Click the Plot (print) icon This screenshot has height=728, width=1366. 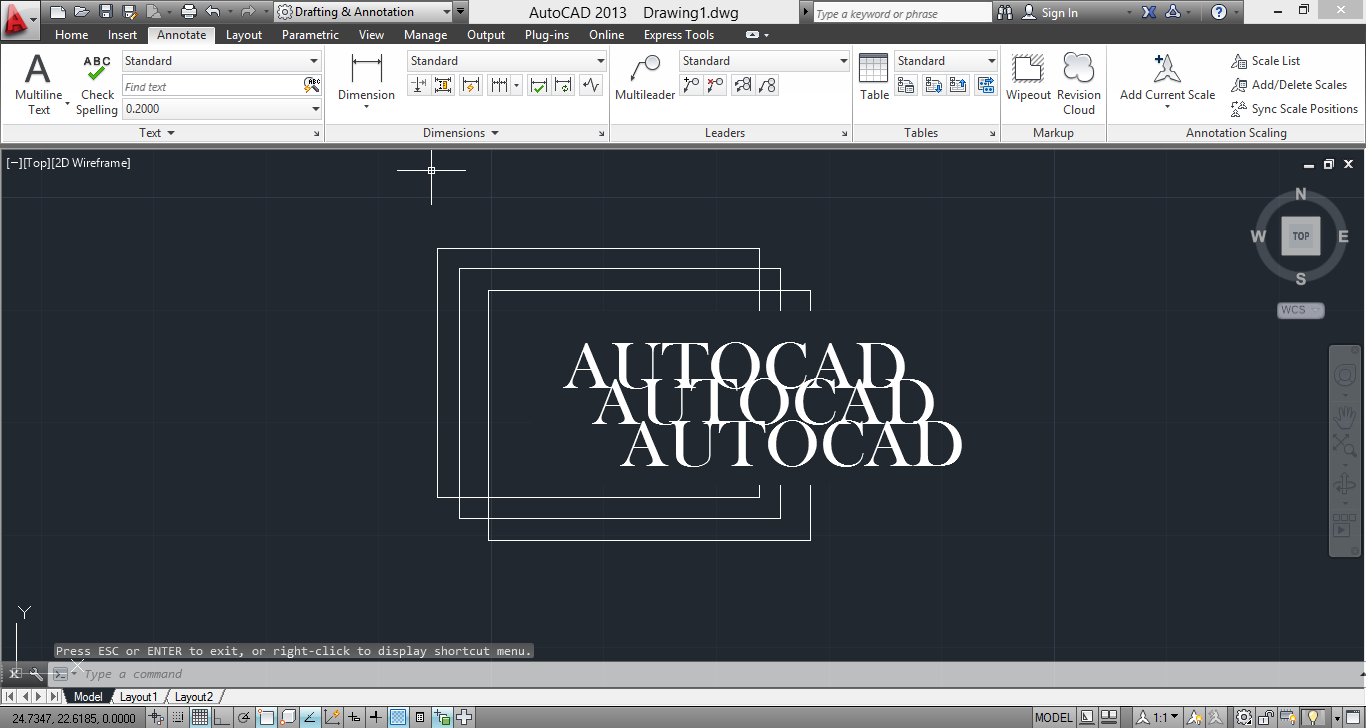coord(188,12)
